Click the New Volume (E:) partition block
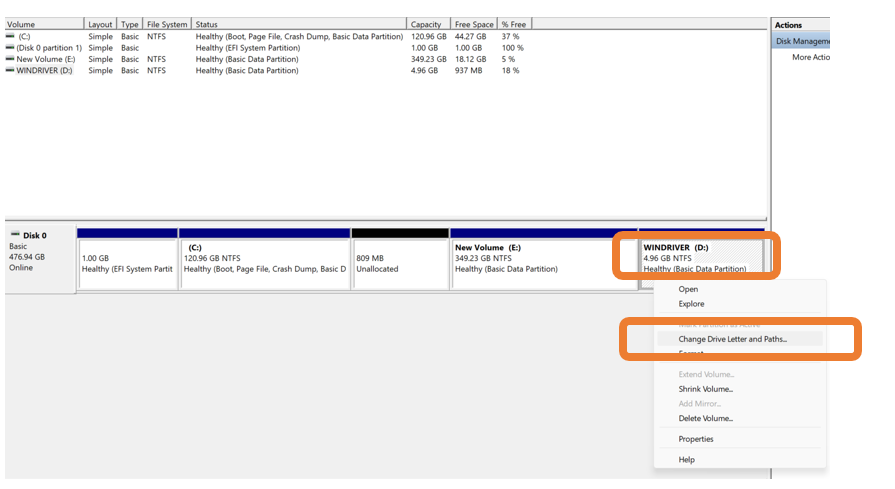The width and height of the screenshot is (895, 489). [543, 263]
